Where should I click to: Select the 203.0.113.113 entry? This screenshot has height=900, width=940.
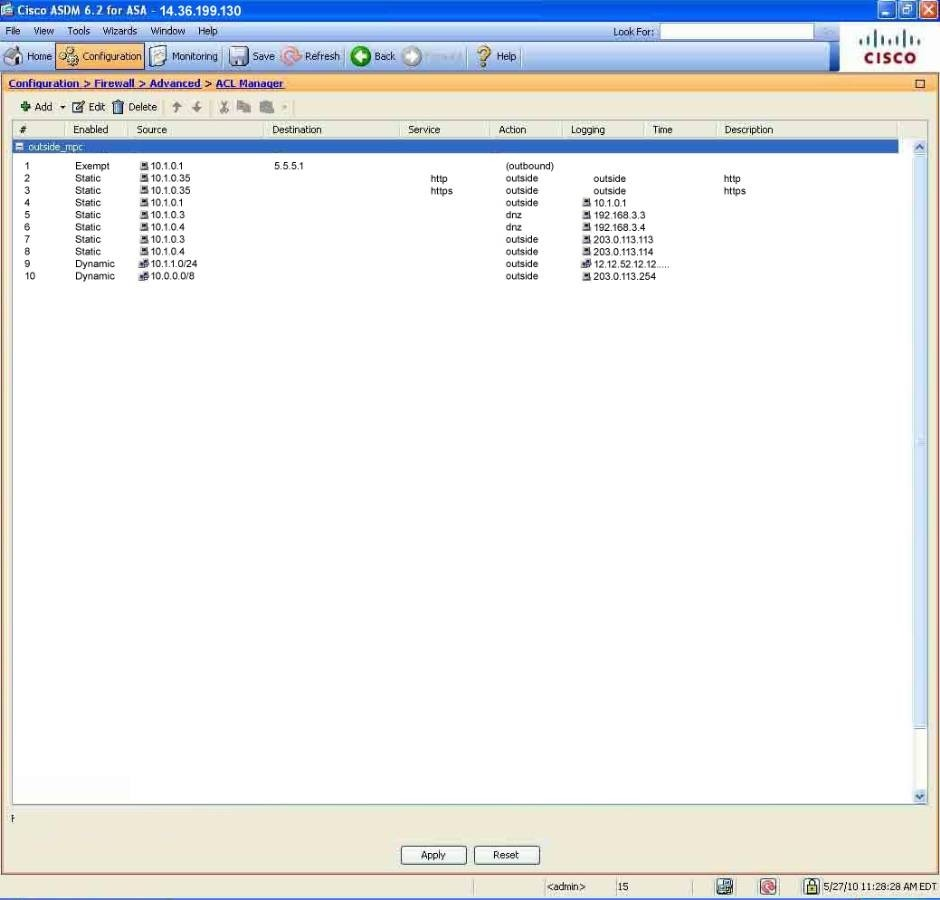623,239
